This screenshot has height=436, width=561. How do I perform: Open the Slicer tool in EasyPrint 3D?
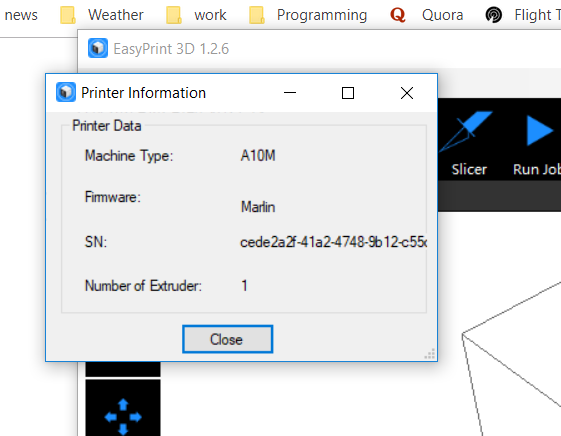click(x=468, y=144)
